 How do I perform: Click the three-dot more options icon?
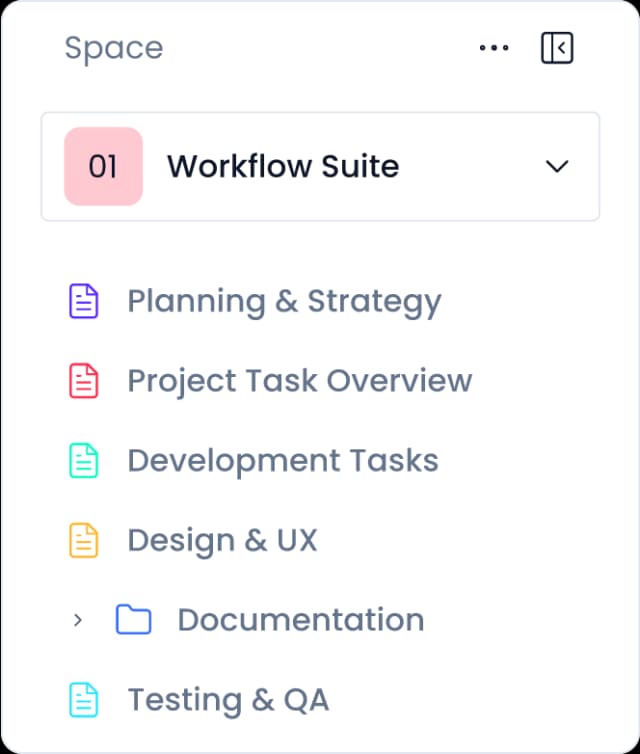pos(494,48)
